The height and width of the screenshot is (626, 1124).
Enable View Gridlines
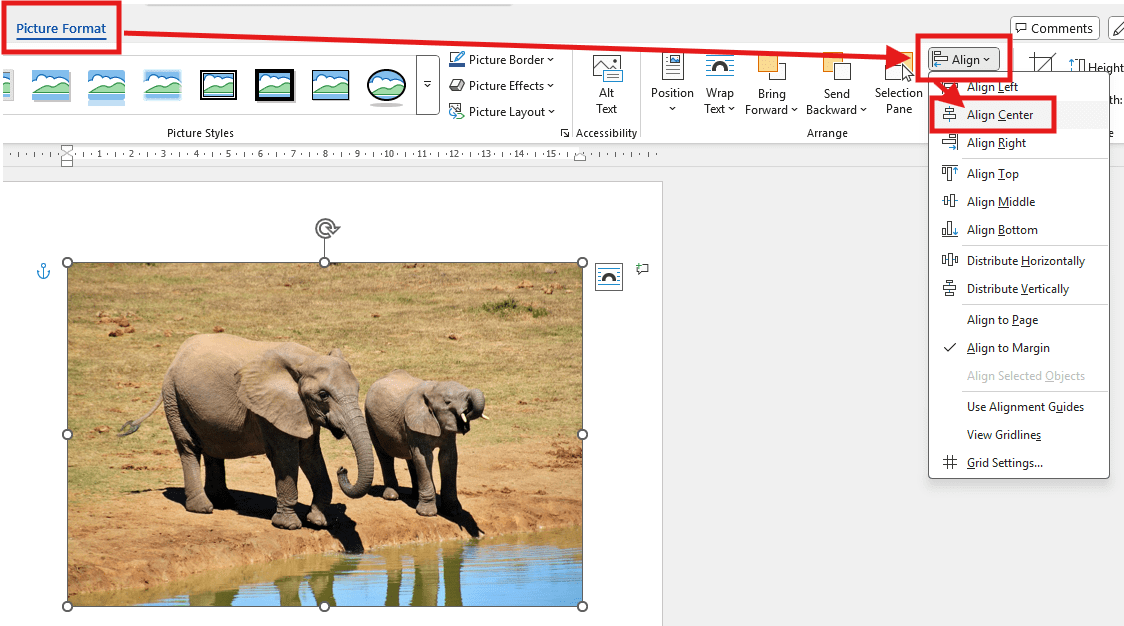point(1003,434)
